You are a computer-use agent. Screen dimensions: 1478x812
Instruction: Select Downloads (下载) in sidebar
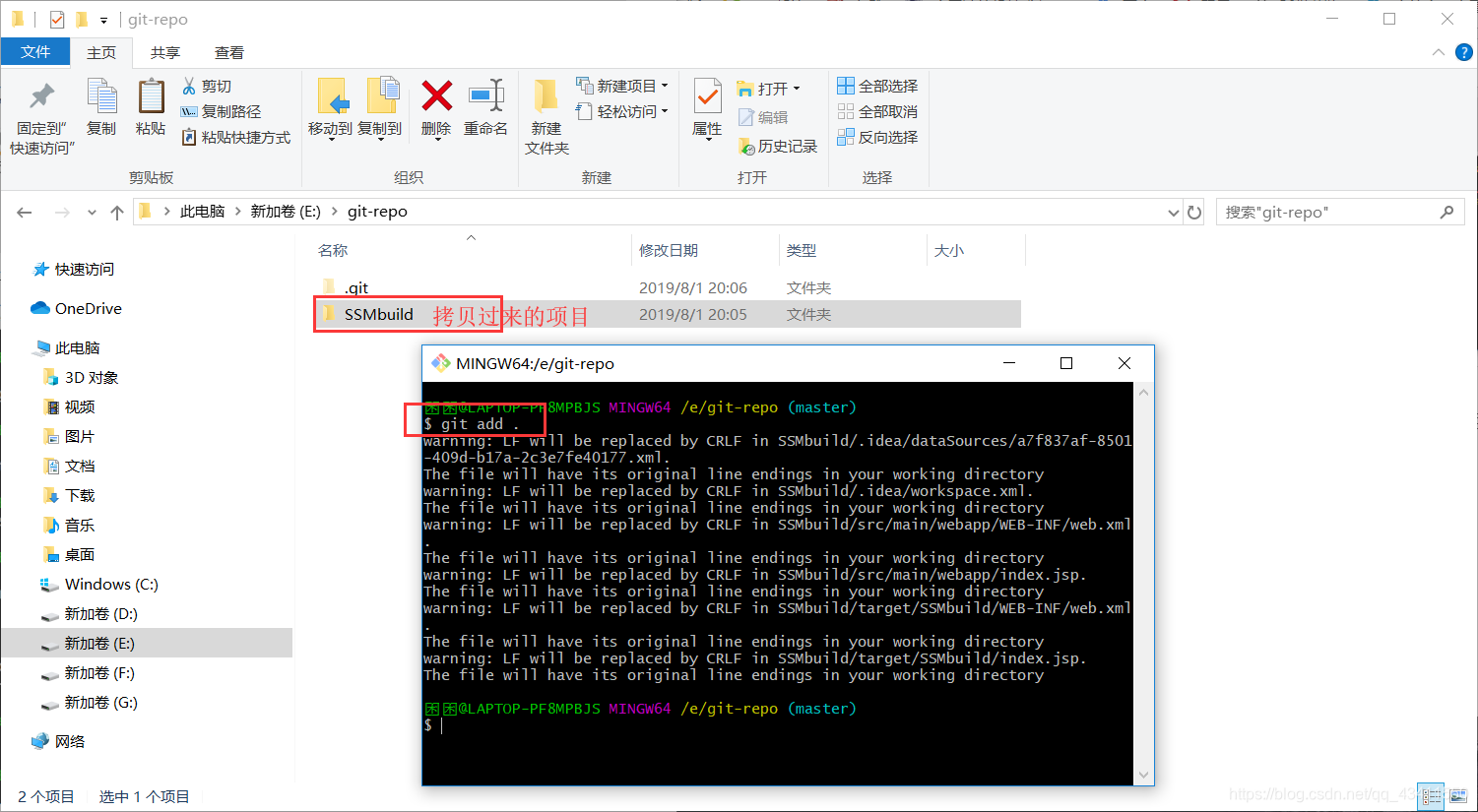coord(80,496)
